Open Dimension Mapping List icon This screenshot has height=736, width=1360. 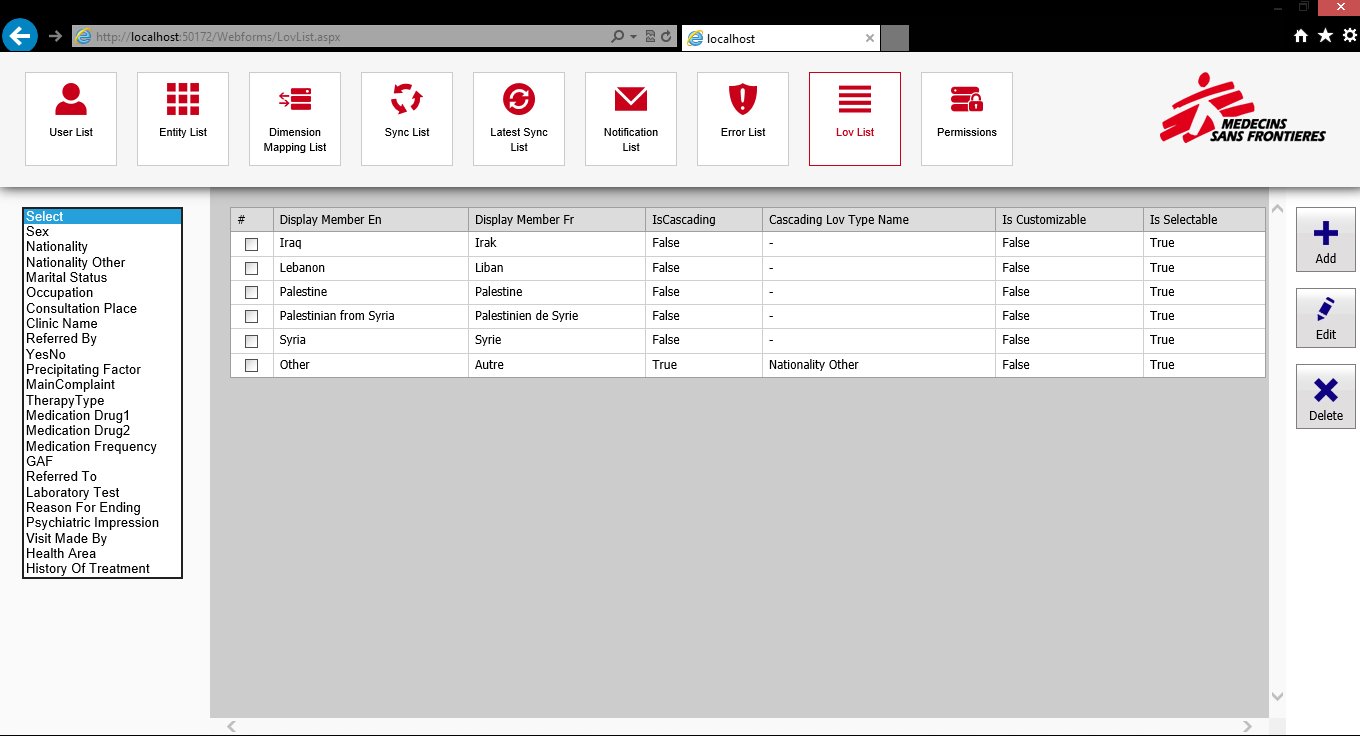295,119
